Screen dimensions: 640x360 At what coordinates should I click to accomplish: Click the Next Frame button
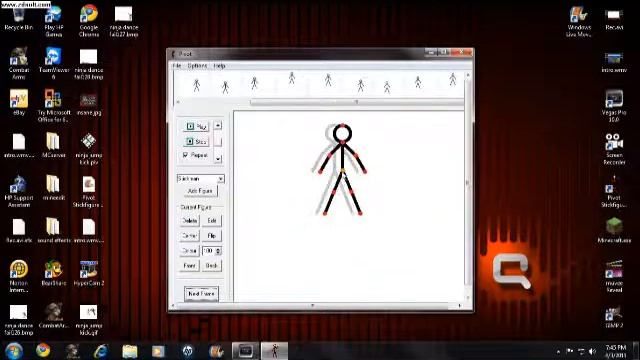pyautogui.click(x=201, y=293)
